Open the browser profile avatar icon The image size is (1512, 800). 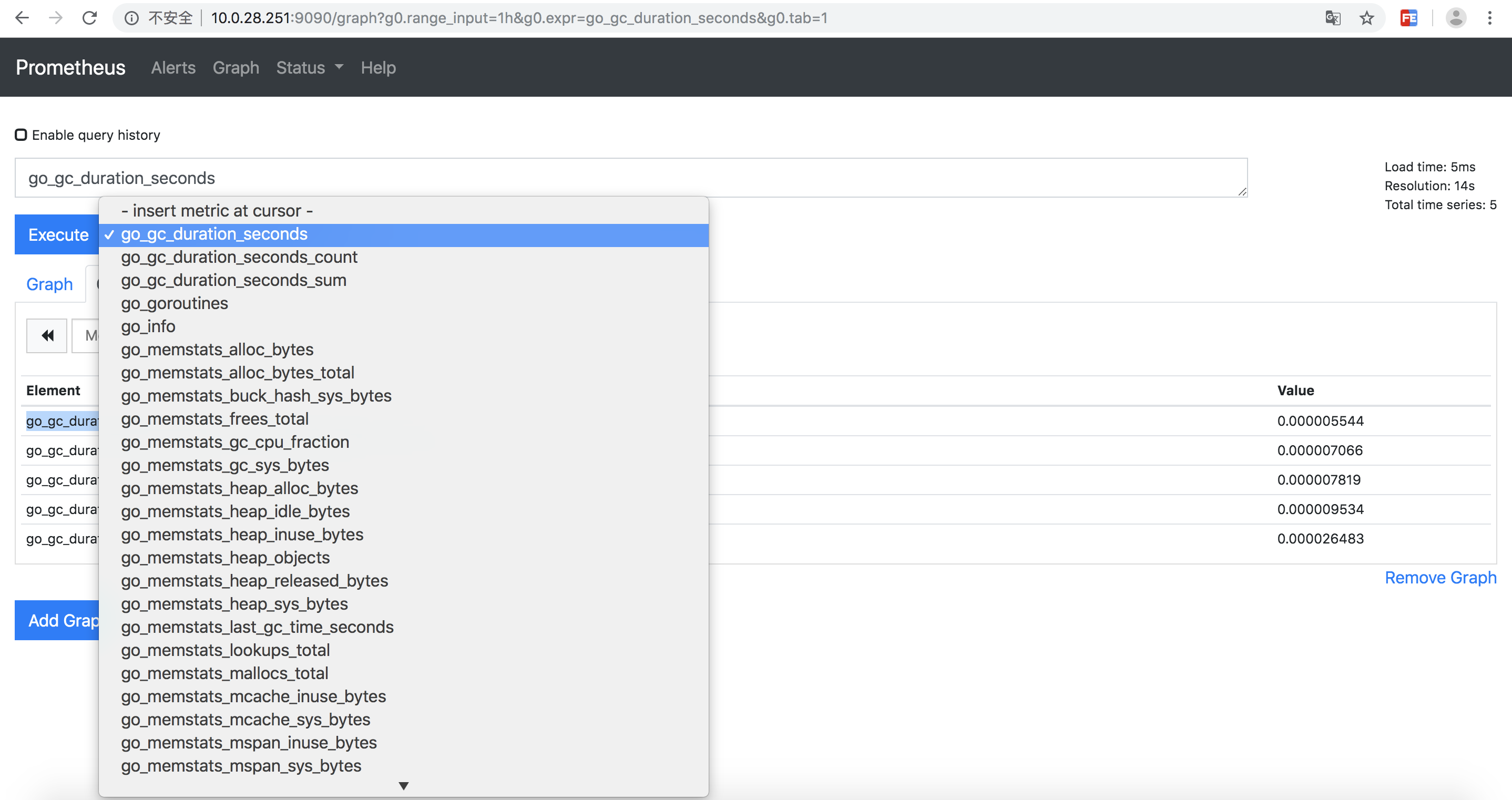click(x=1456, y=18)
